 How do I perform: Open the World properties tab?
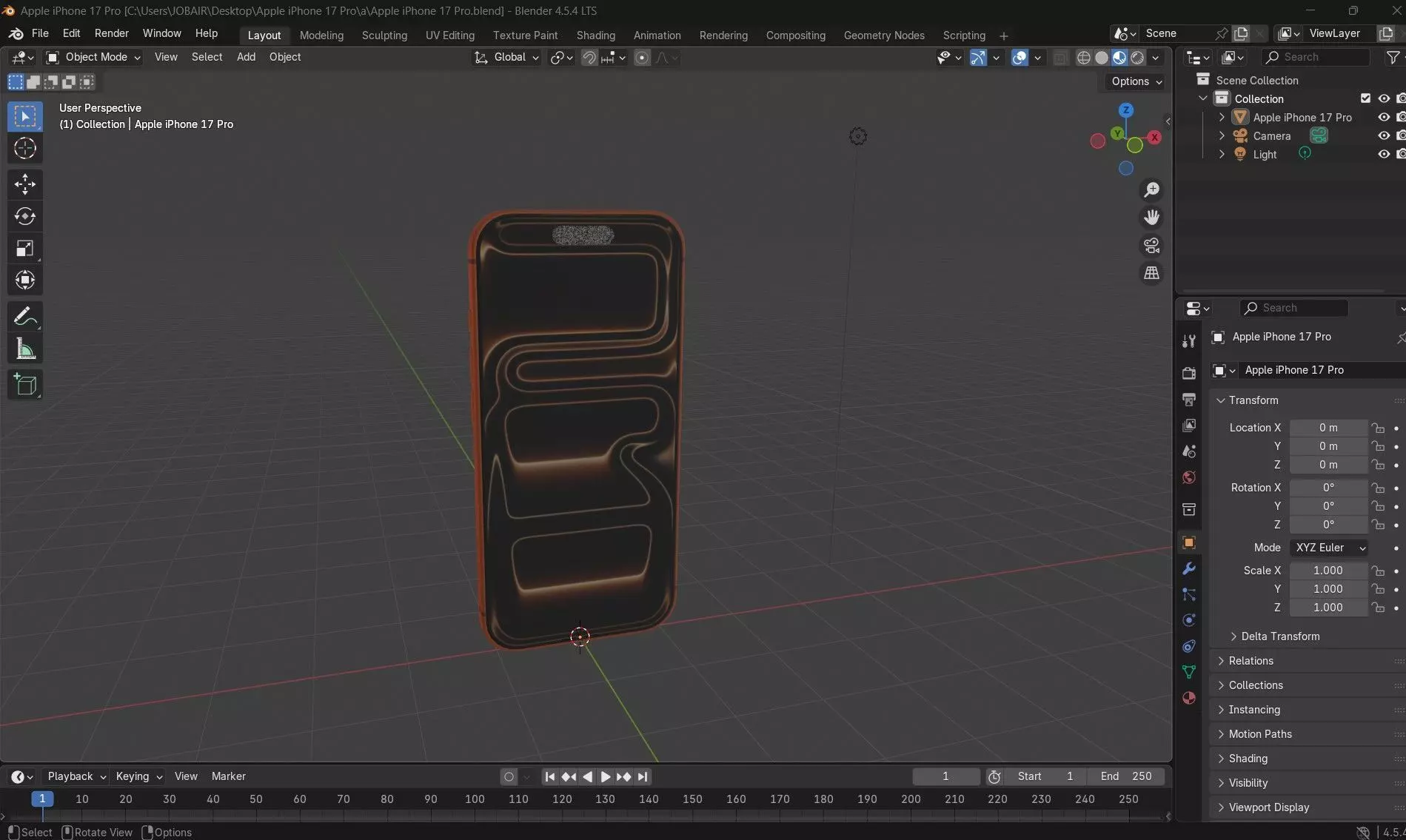tap(1189, 477)
